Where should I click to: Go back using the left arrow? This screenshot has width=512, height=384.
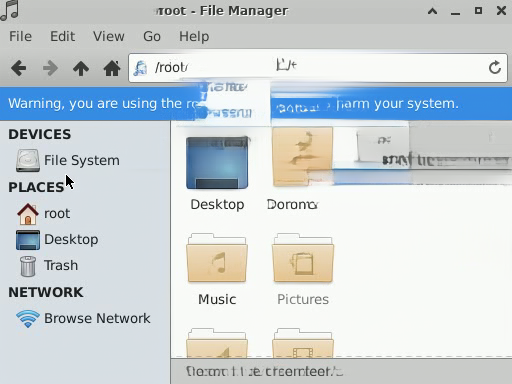pyautogui.click(x=18, y=68)
